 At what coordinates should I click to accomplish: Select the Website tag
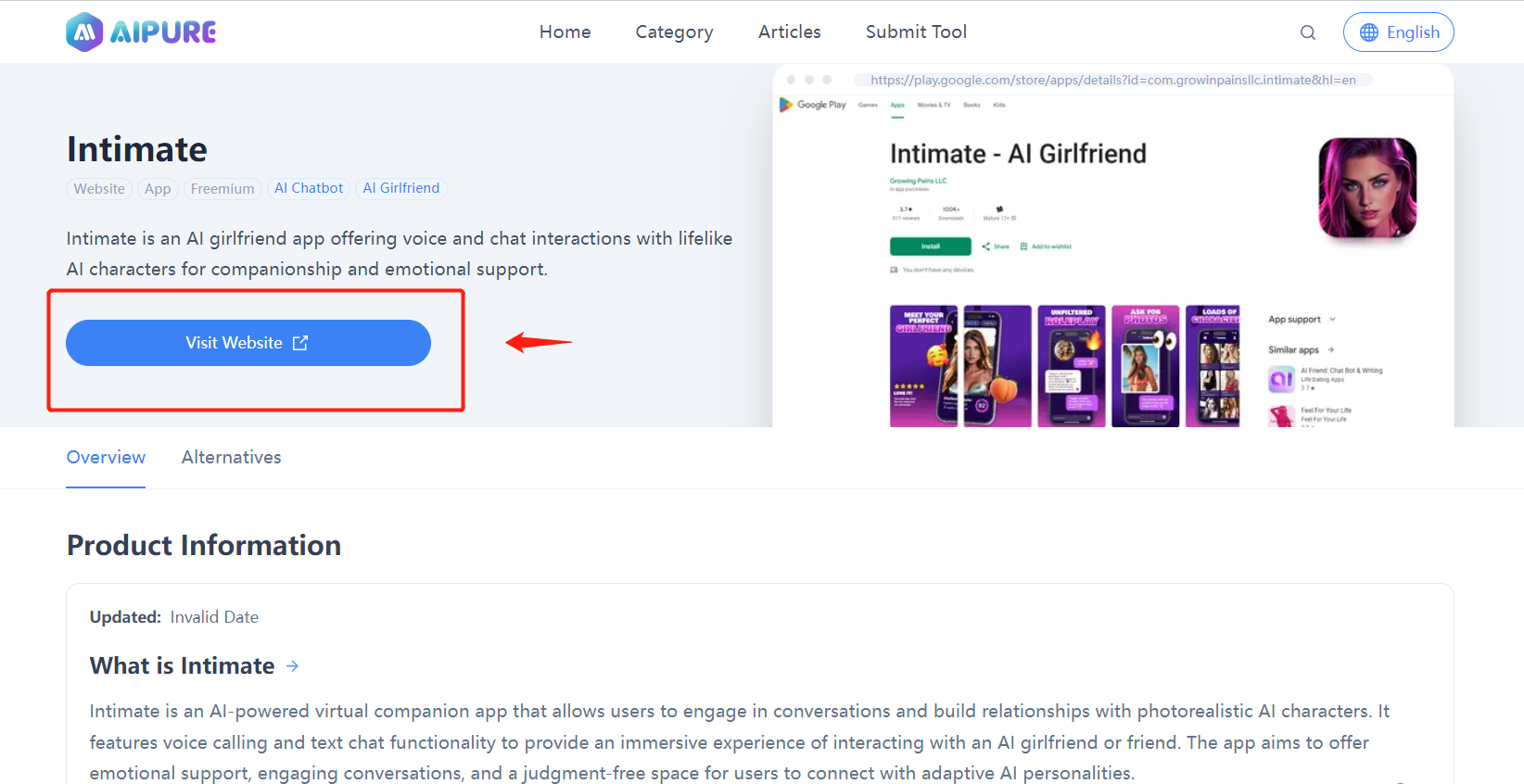pyautogui.click(x=99, y=189)
